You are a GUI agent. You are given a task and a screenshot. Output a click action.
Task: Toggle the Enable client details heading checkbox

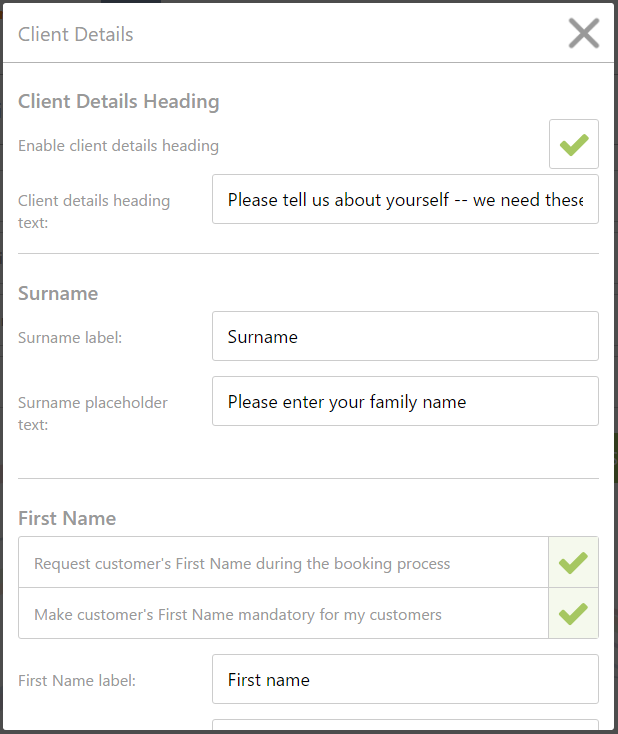(x=574, y=144)
